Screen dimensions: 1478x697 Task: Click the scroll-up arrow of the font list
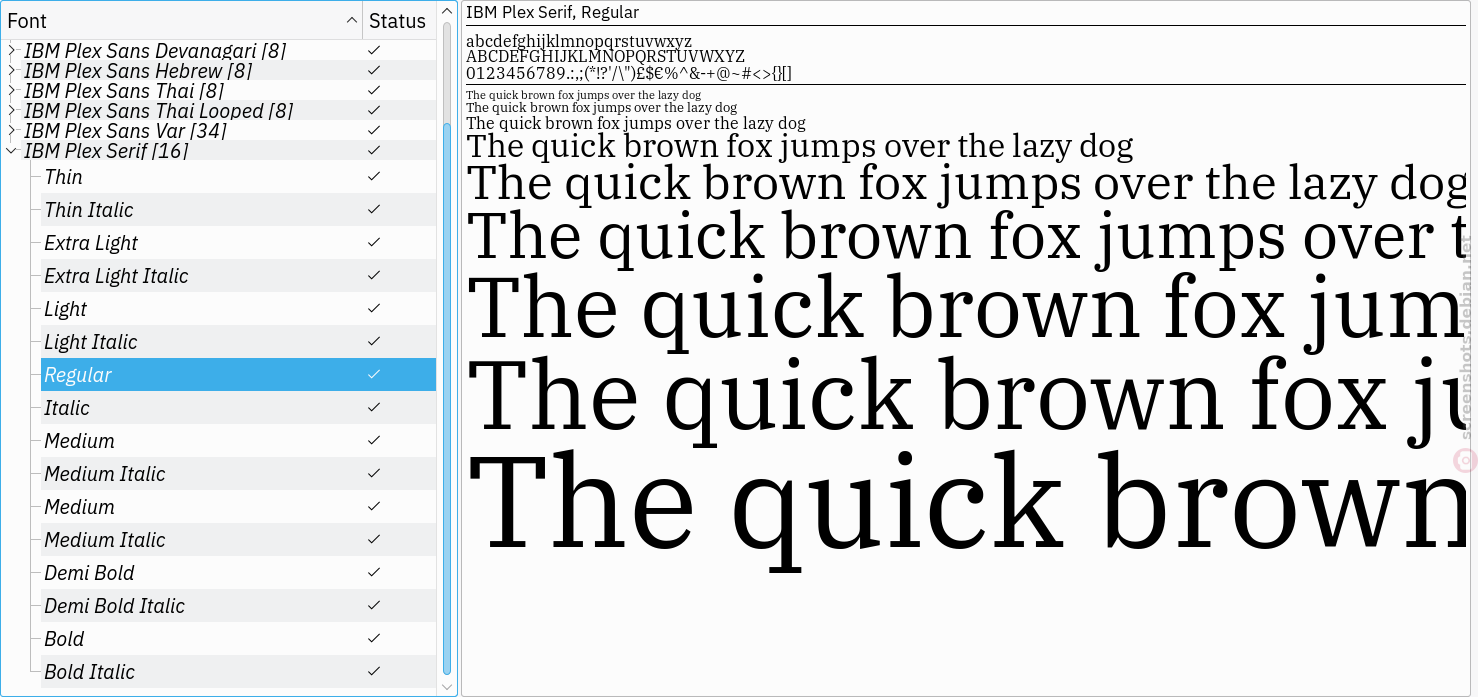click(447, 9)
